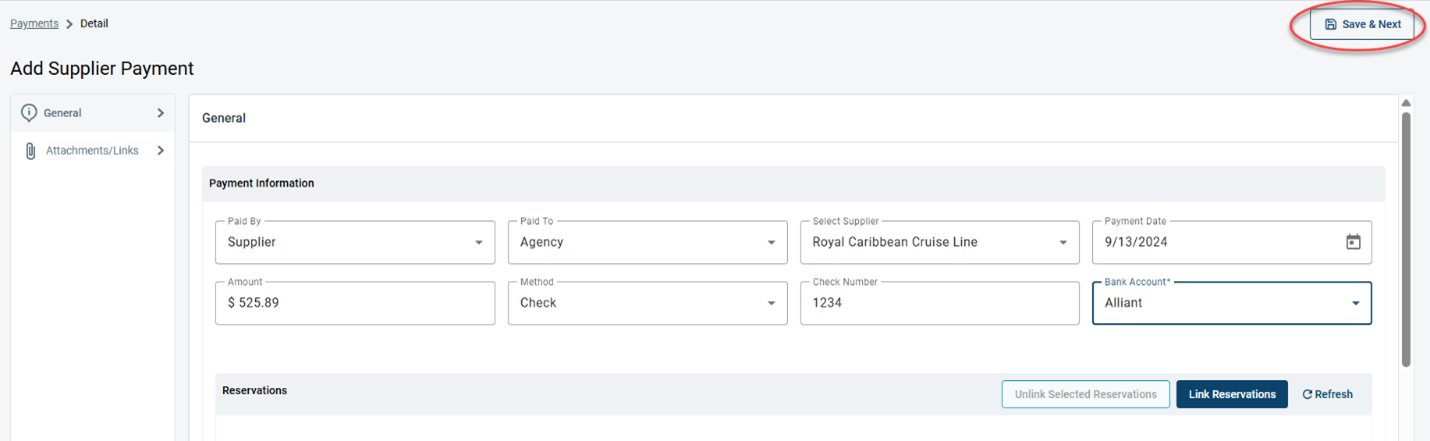Click the Link Reservations button

(x=1232, y=394)
